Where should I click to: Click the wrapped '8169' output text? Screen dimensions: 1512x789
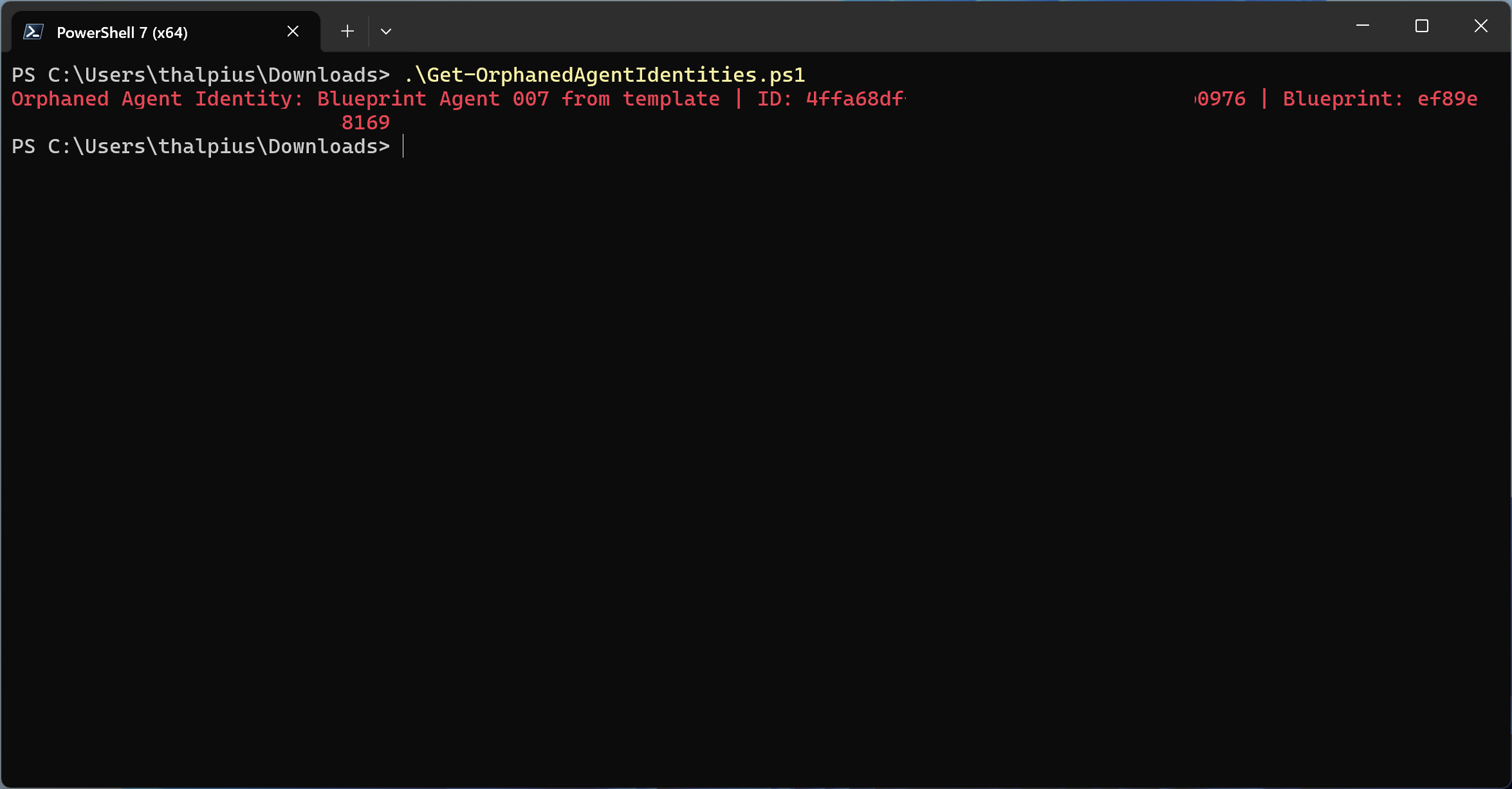tap(365, 122)
